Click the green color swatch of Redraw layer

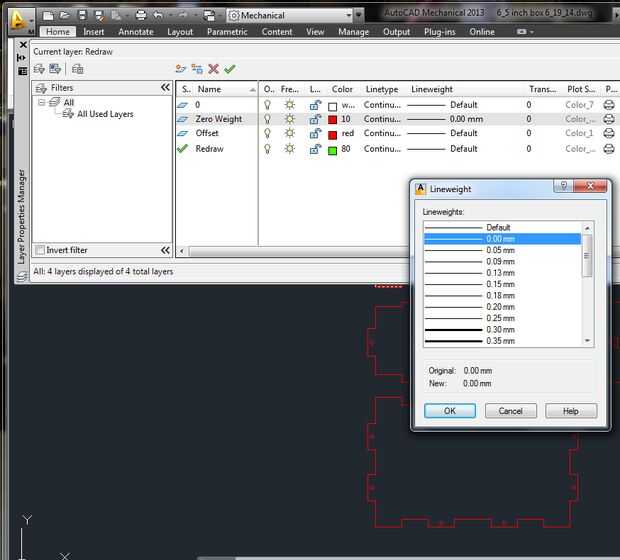click(333, 150)
